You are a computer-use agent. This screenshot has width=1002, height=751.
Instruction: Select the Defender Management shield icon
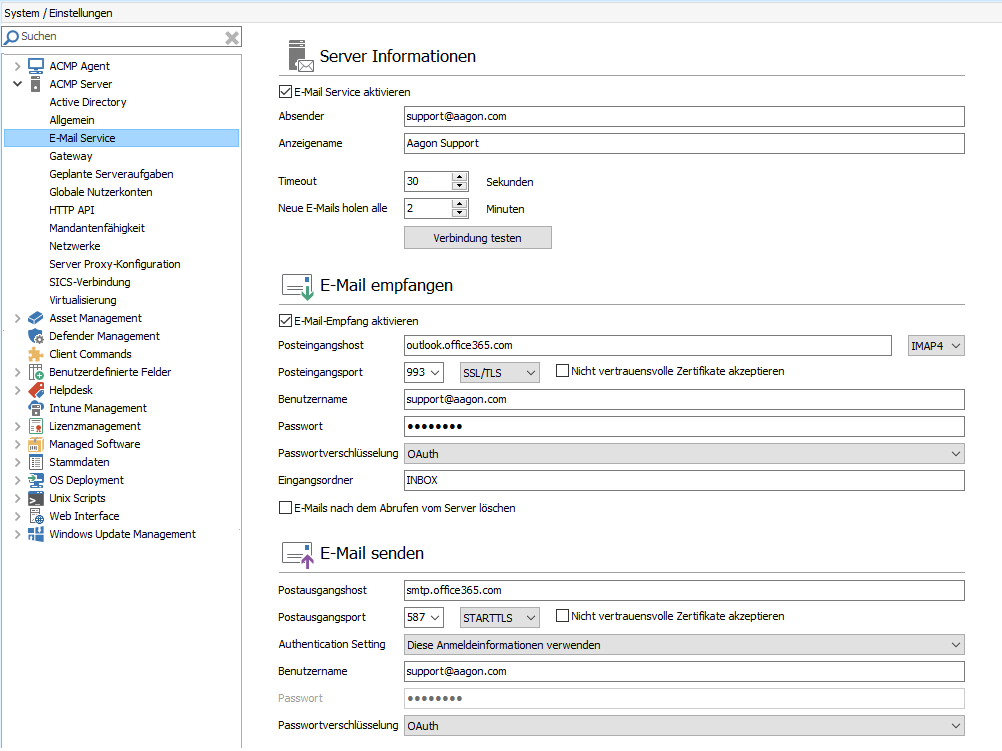tap(36, 336)
